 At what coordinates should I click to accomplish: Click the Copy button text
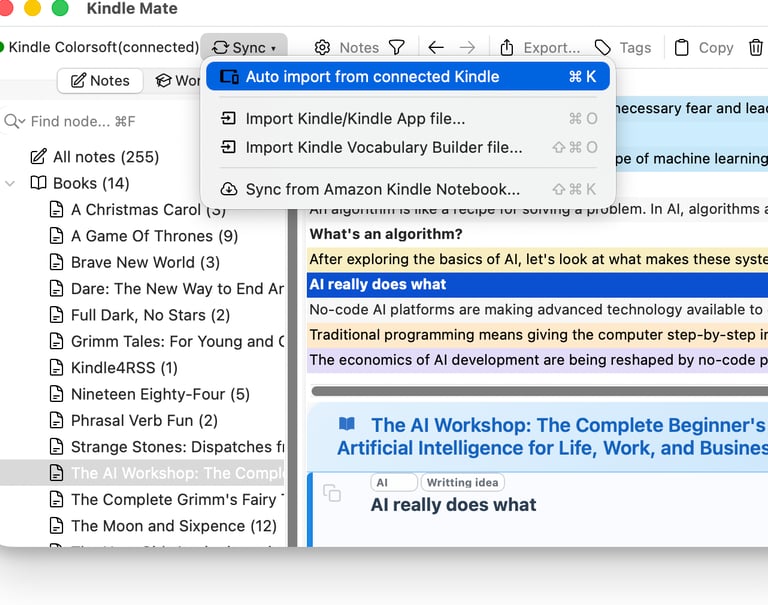pyautogui.click(x=716, y=48)
